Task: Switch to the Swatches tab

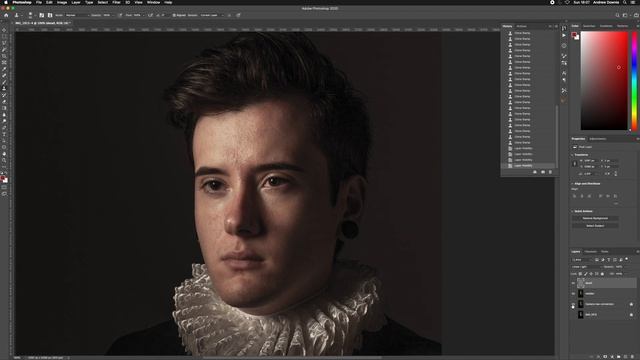Action: tap(589, 26)
